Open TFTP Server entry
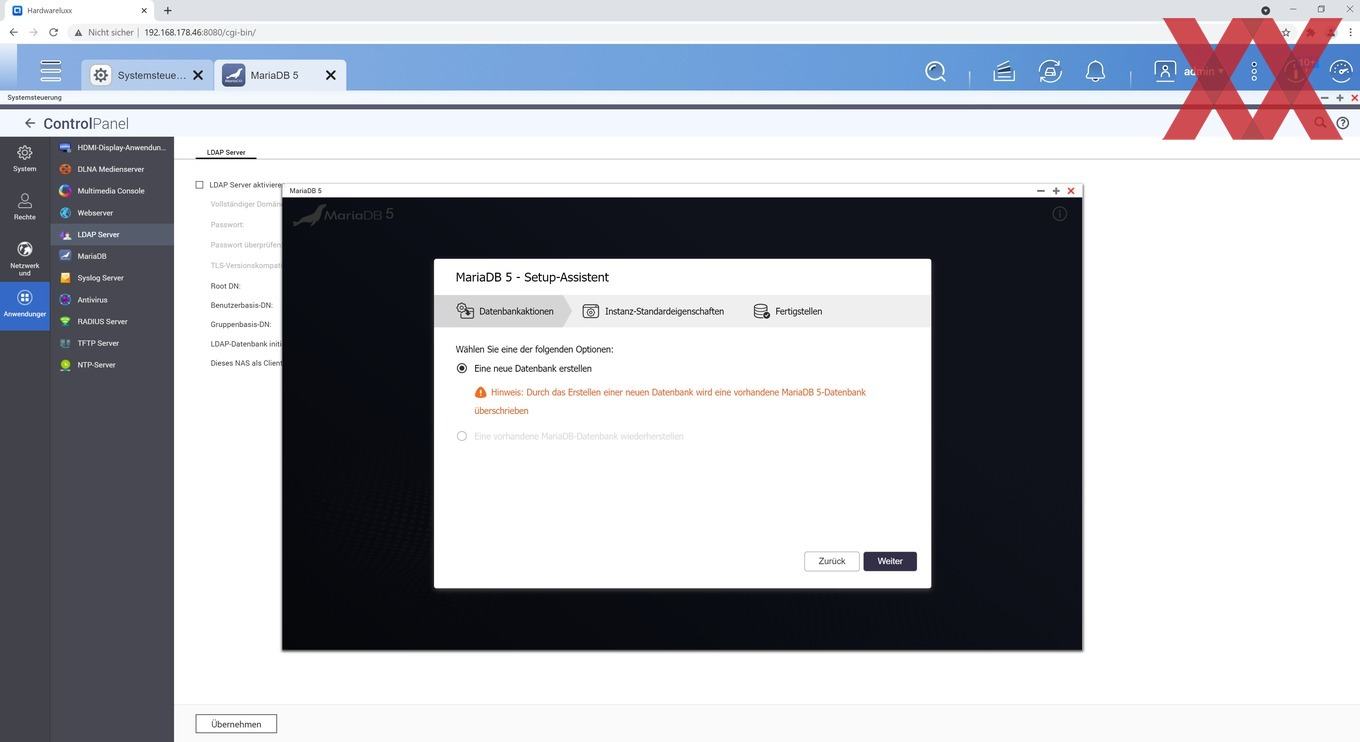This screenshot has width=1360, height=742. click(112, 343)
